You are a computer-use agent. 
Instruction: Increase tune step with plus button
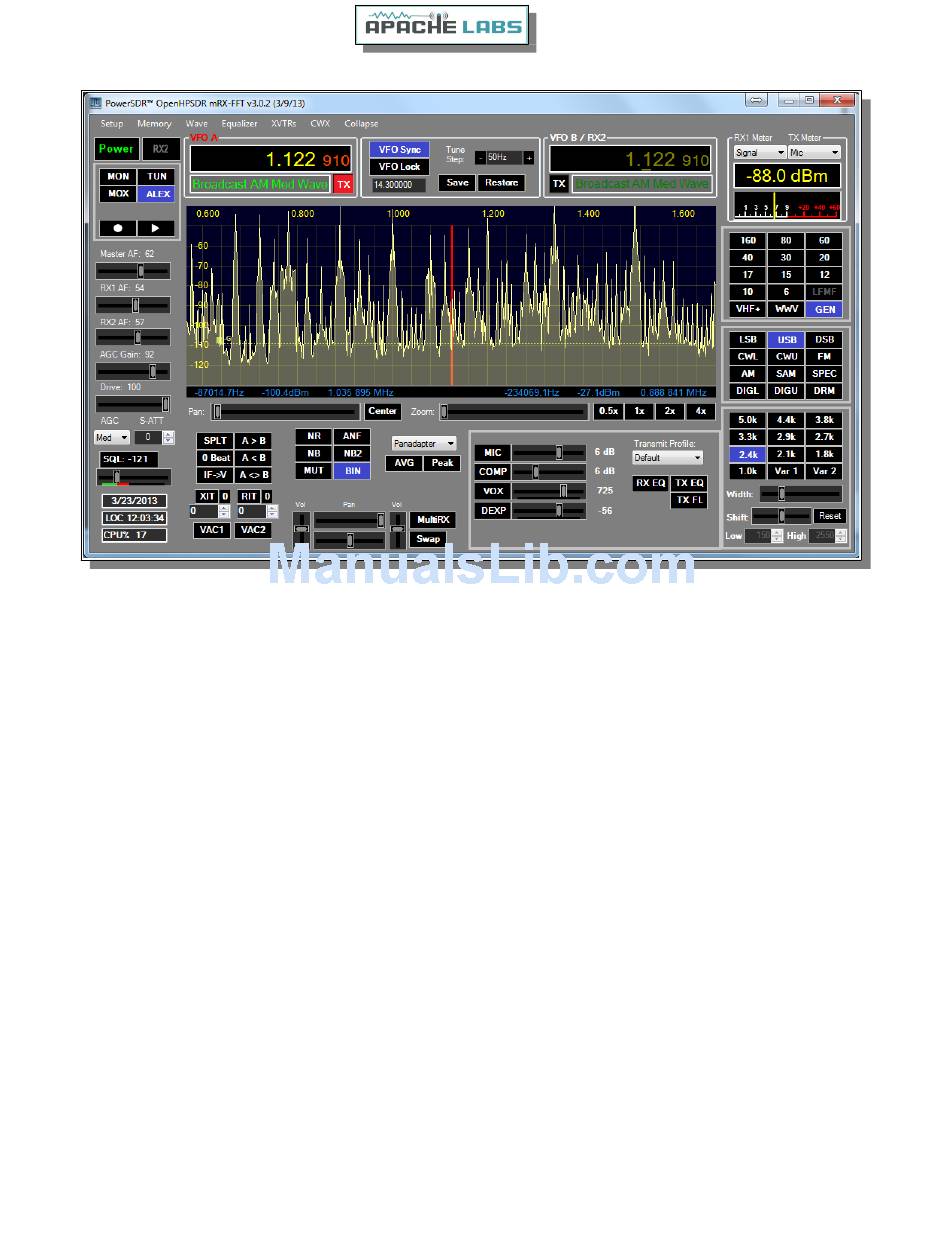529,158
